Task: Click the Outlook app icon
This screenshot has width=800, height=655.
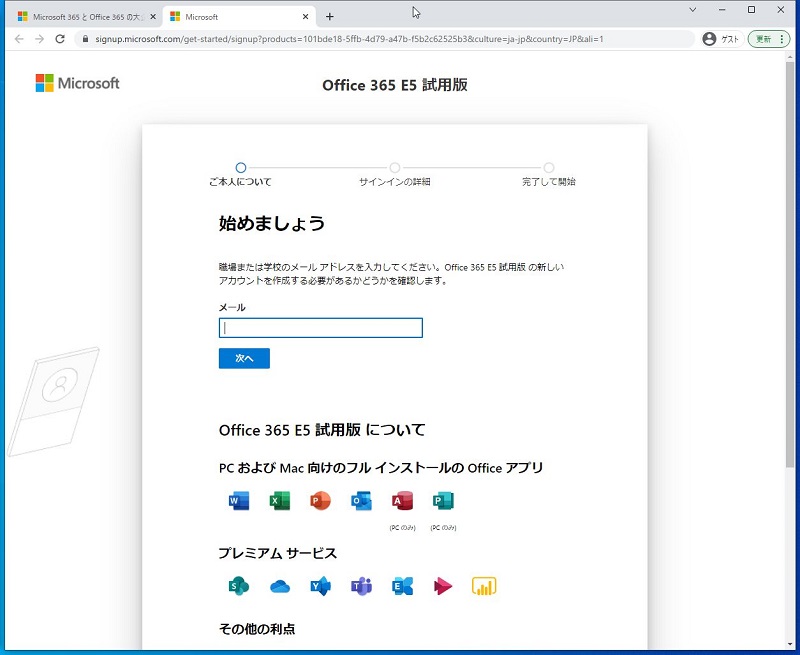Action: pyautogui.click(x=361, y=501)
